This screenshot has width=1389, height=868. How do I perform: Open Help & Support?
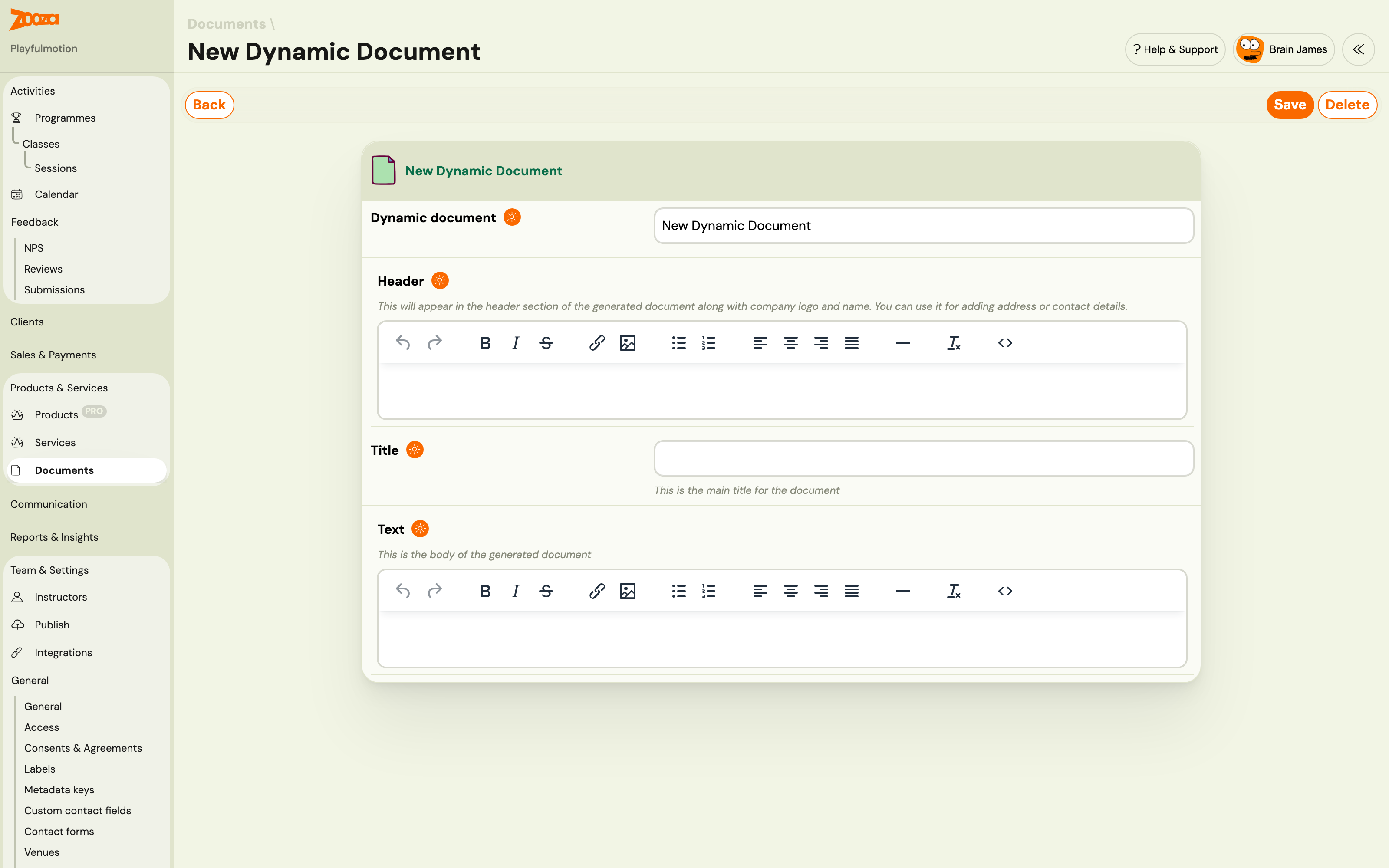click(x=1175, y=49)
